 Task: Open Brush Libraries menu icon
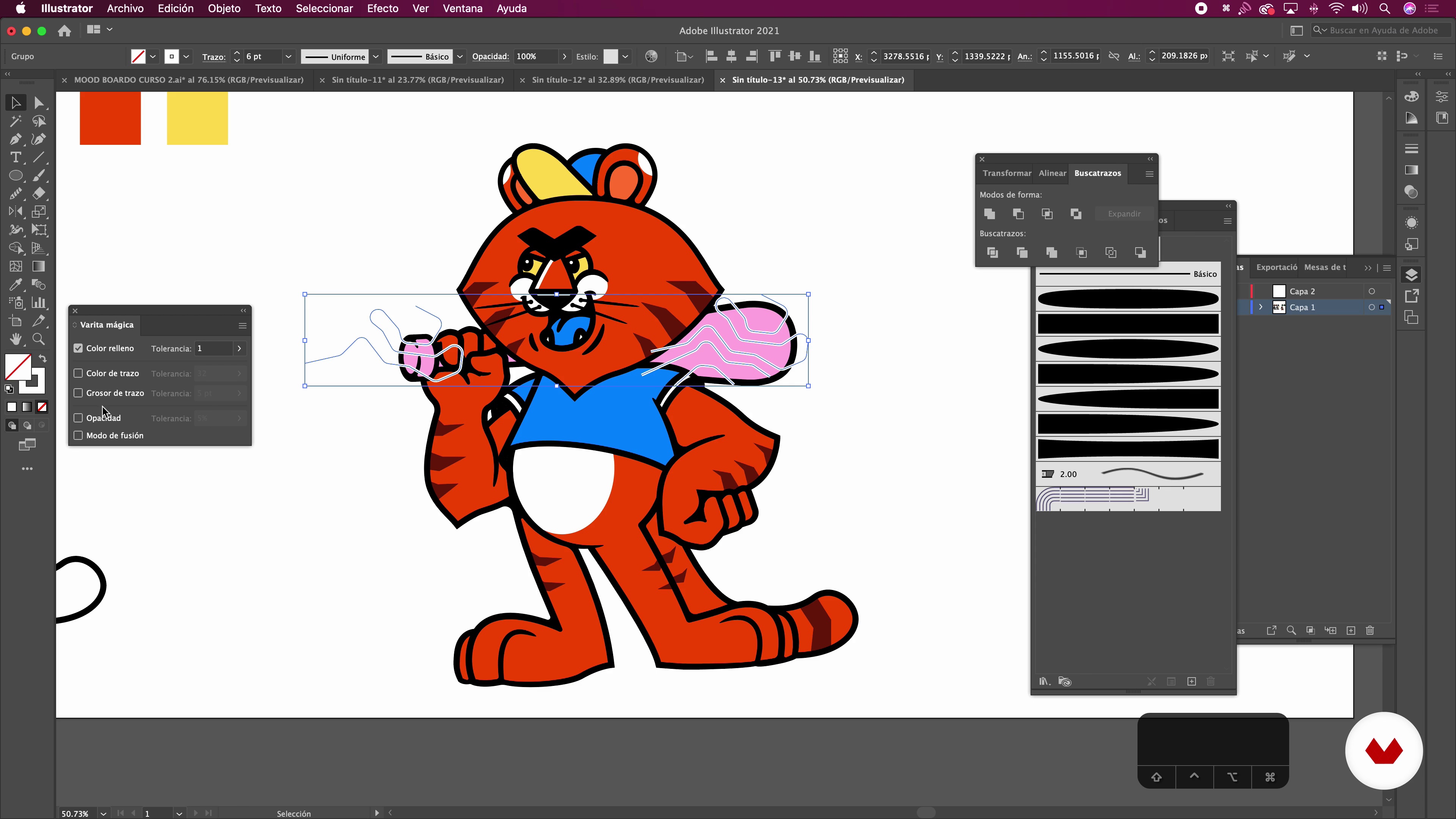pyautogui.click(x=1044, y=682)
